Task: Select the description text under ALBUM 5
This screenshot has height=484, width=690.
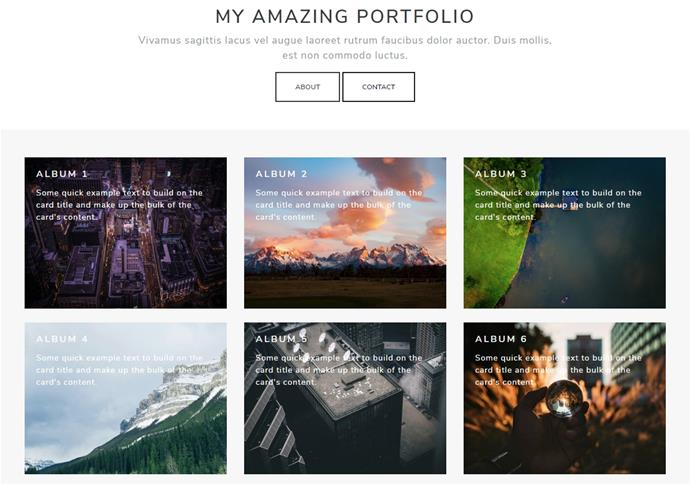Action: coord(339,370)
